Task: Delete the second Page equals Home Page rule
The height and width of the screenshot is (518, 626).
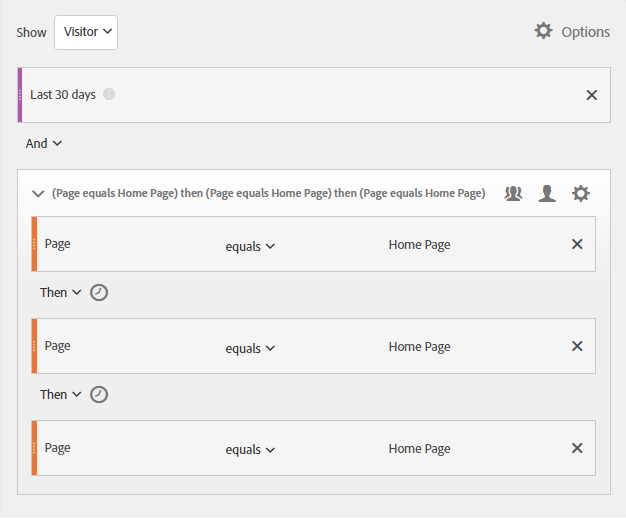Action: pos(577,346)
